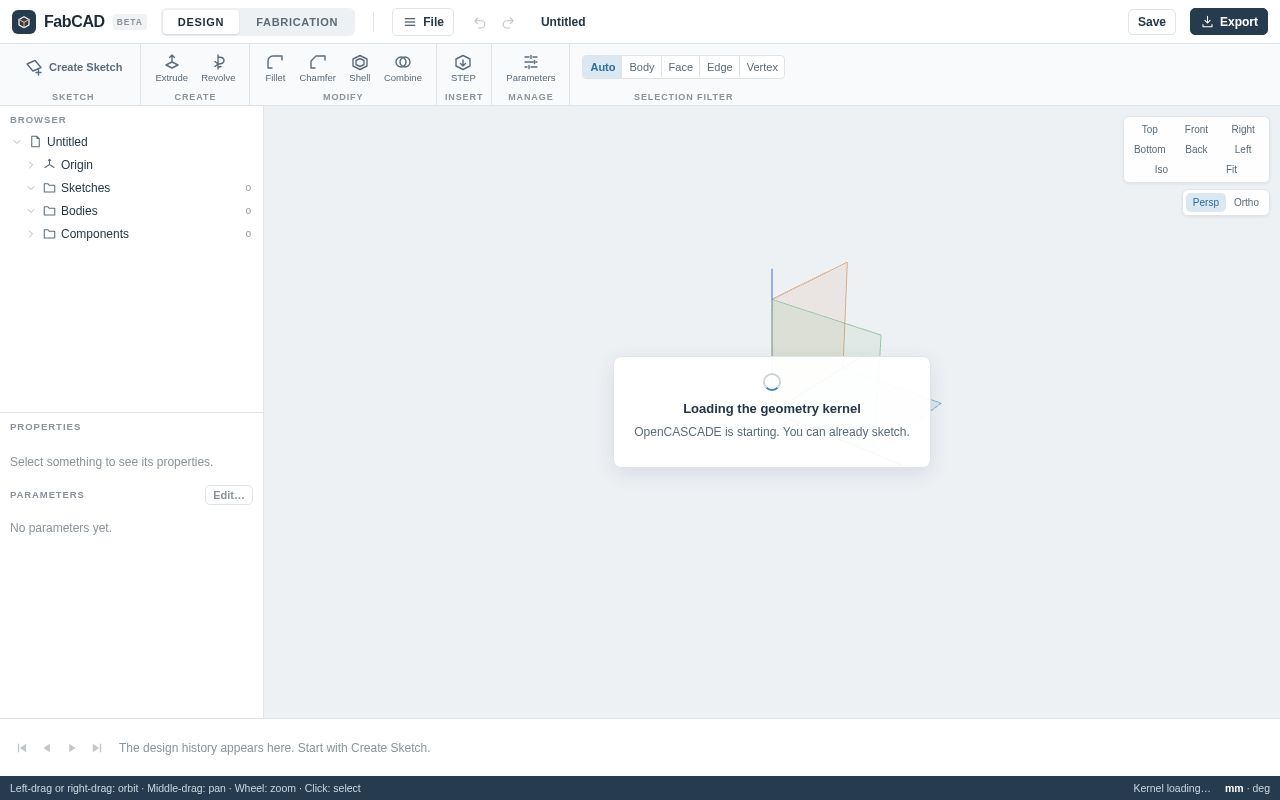Image resolution: width=1280 pixels, height=800 pixels.
Task: Click the Save button
Action: [x=1152, y=22]
